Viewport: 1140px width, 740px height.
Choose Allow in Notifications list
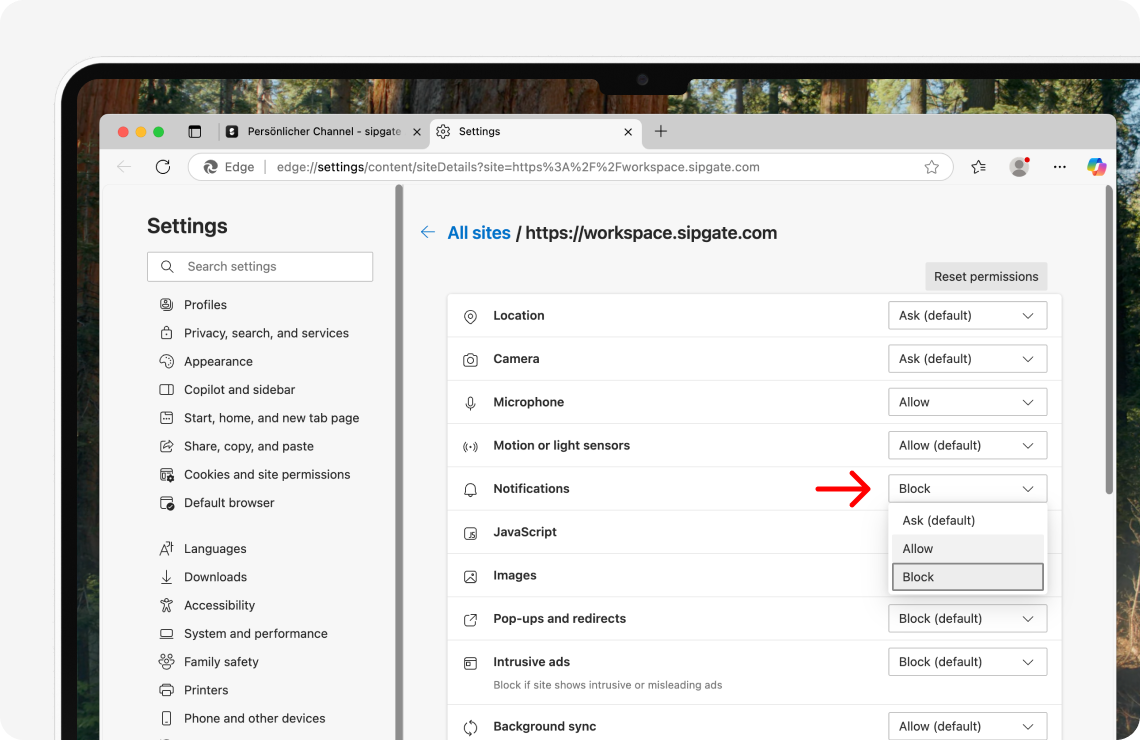tap(968, 549)
